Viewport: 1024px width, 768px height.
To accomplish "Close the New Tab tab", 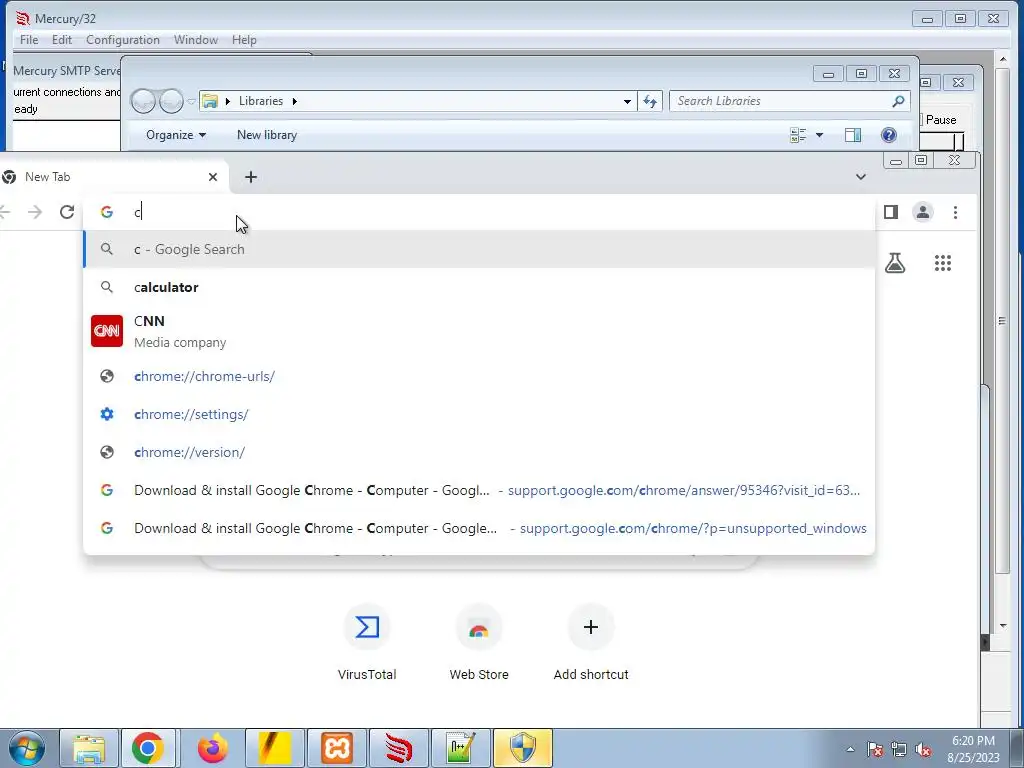I will (x=213, y=177).
